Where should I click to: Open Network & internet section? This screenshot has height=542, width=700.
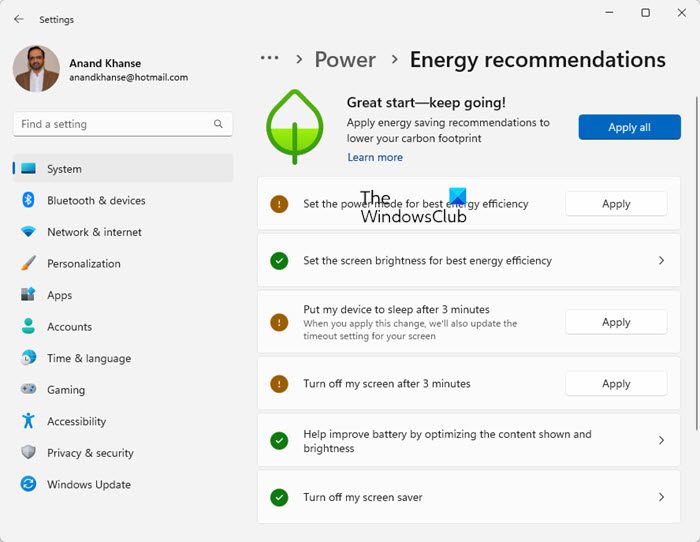pyautogui.click(x=94, y=232)
